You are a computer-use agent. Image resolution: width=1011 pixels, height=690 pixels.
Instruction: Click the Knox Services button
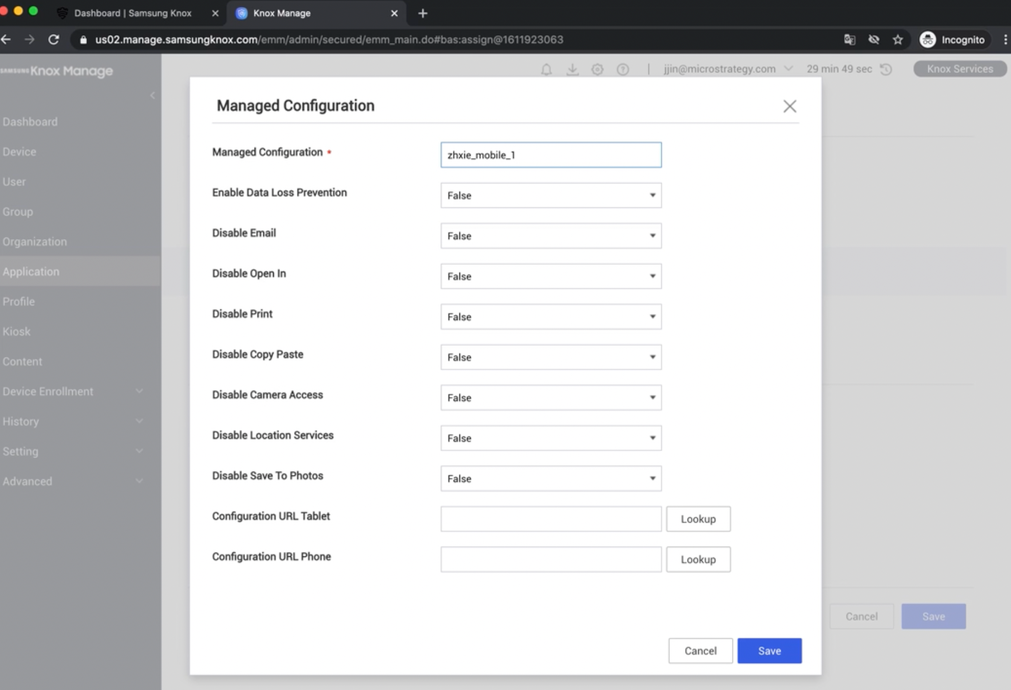pyautogui.click(x=959, y=69)
